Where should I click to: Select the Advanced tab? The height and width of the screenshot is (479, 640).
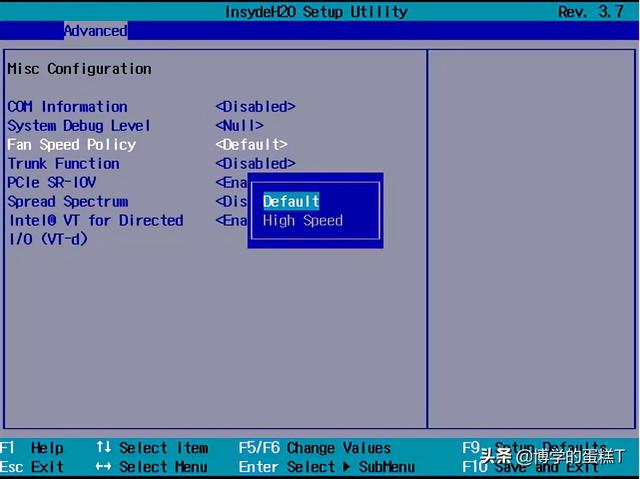[x=95, y=31]
